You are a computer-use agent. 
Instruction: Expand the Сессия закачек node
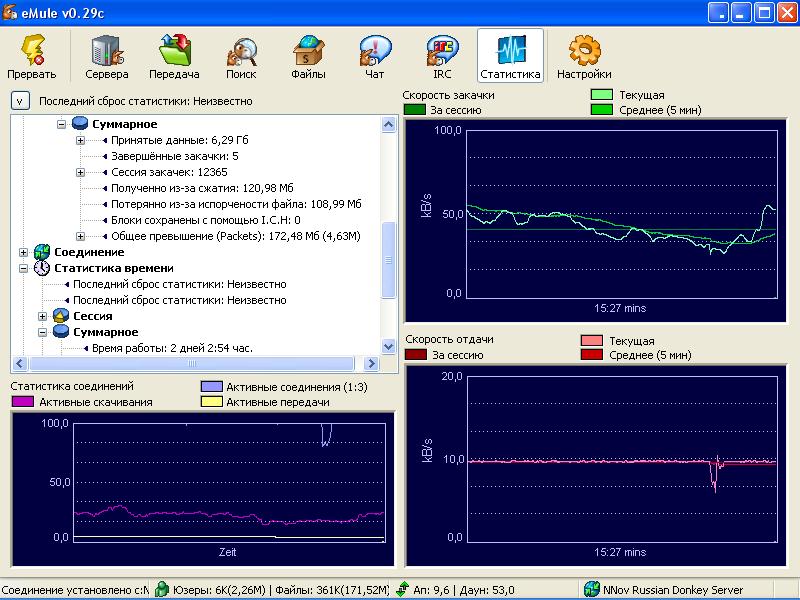click(x=80, y=172)
